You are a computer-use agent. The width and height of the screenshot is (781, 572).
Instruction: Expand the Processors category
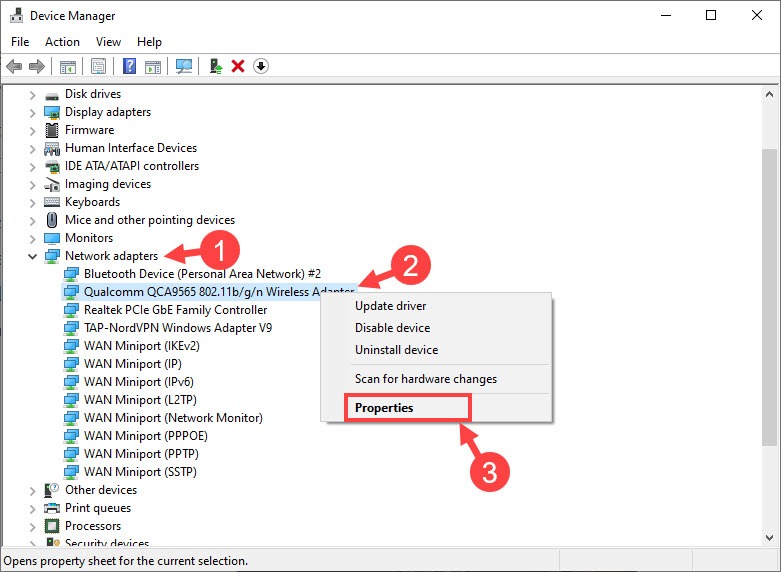[x=32, y=526]
